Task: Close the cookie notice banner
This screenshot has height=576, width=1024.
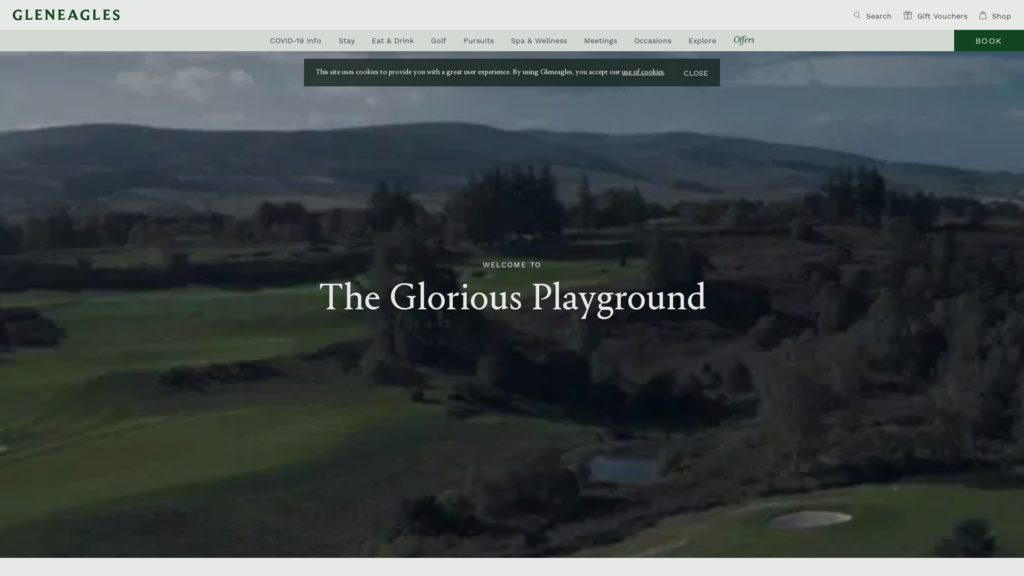Action: 695,73
